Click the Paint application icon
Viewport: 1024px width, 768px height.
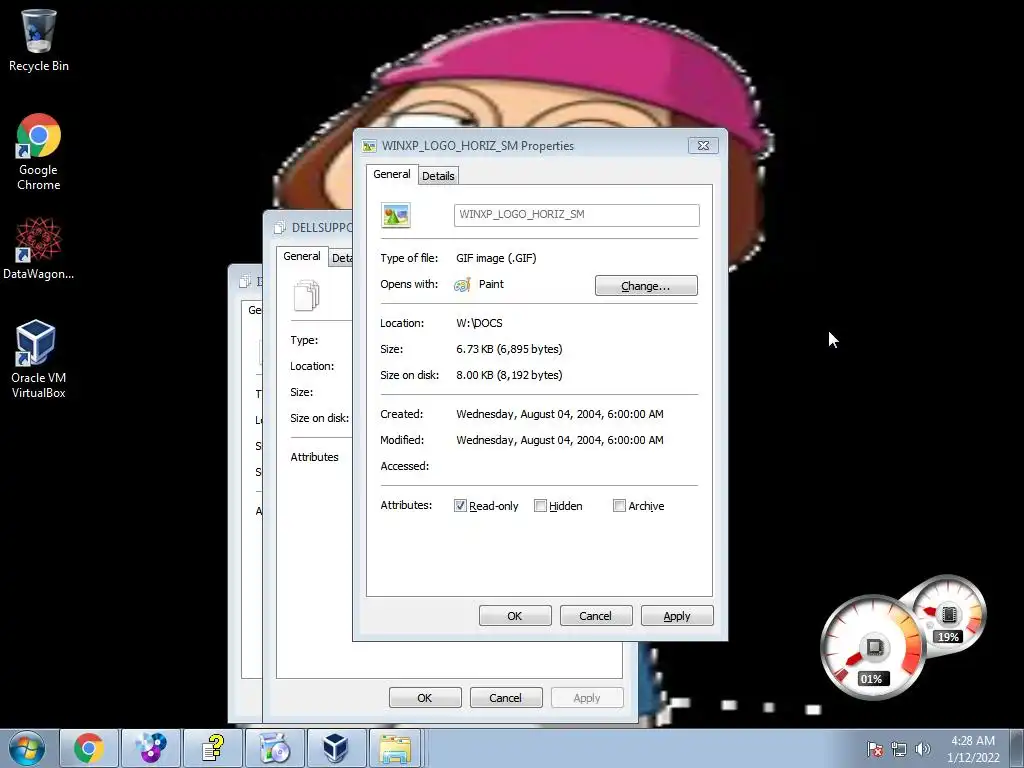point(462,285)
